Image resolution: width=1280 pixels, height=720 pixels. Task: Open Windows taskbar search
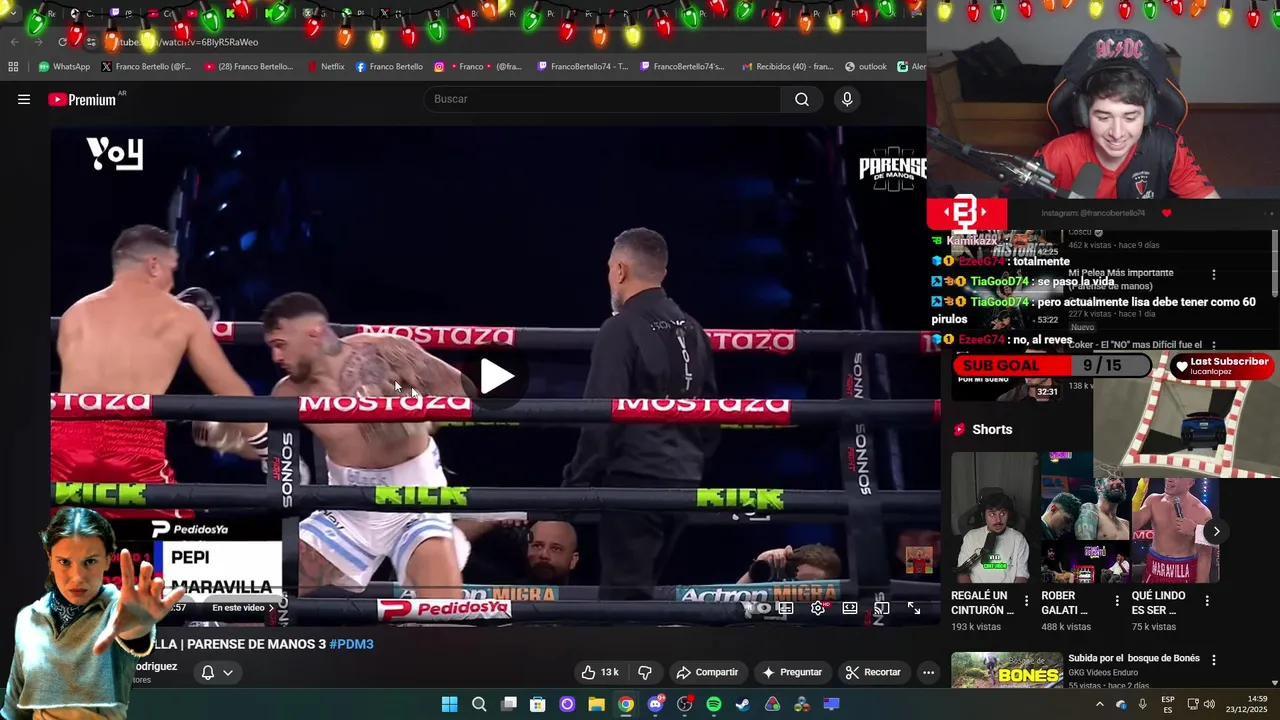click(479, 704)
